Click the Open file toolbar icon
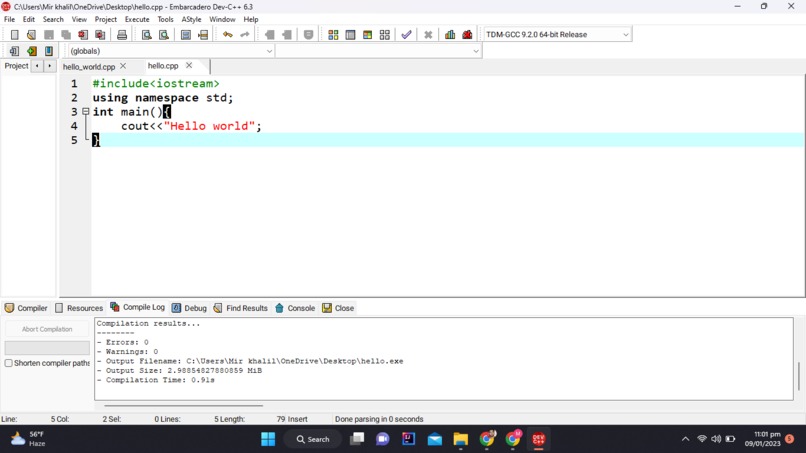Image resolution: width=806 pixels, height=453 pixels. pyautogui.click(x=31, y=34)
